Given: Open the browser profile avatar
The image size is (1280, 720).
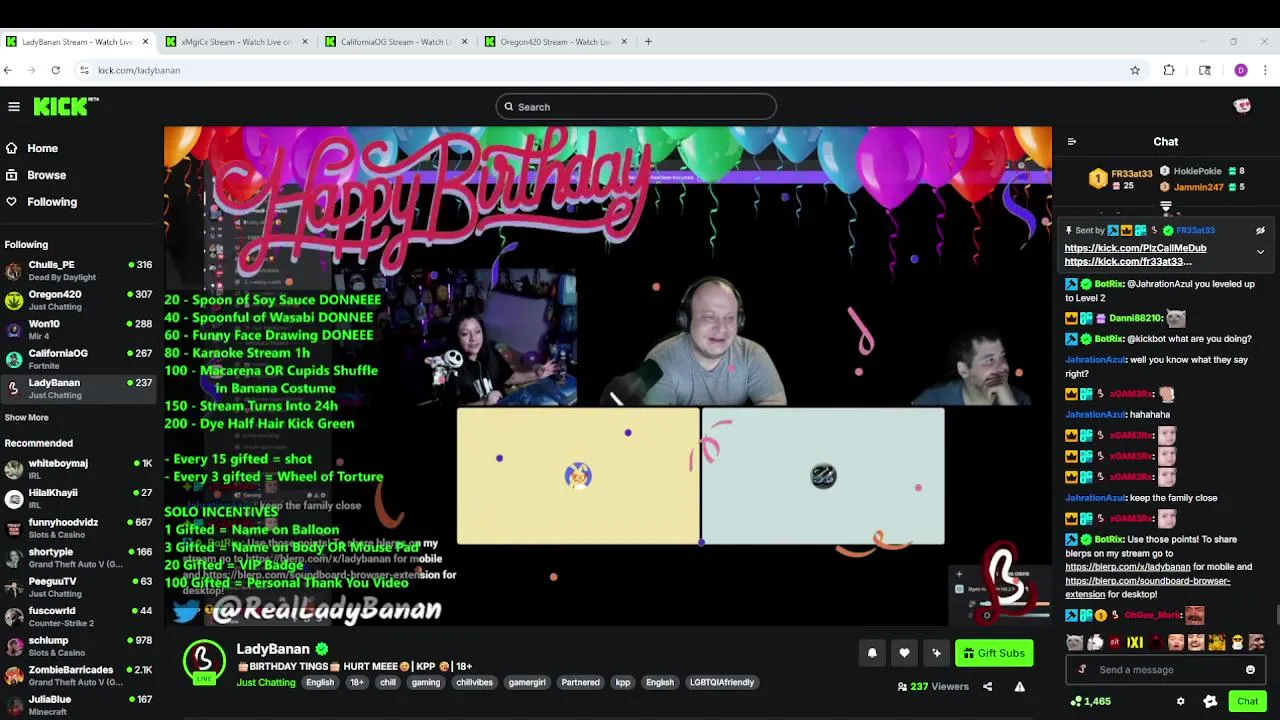Looking at the screenshot, I should pos(1241,70).
